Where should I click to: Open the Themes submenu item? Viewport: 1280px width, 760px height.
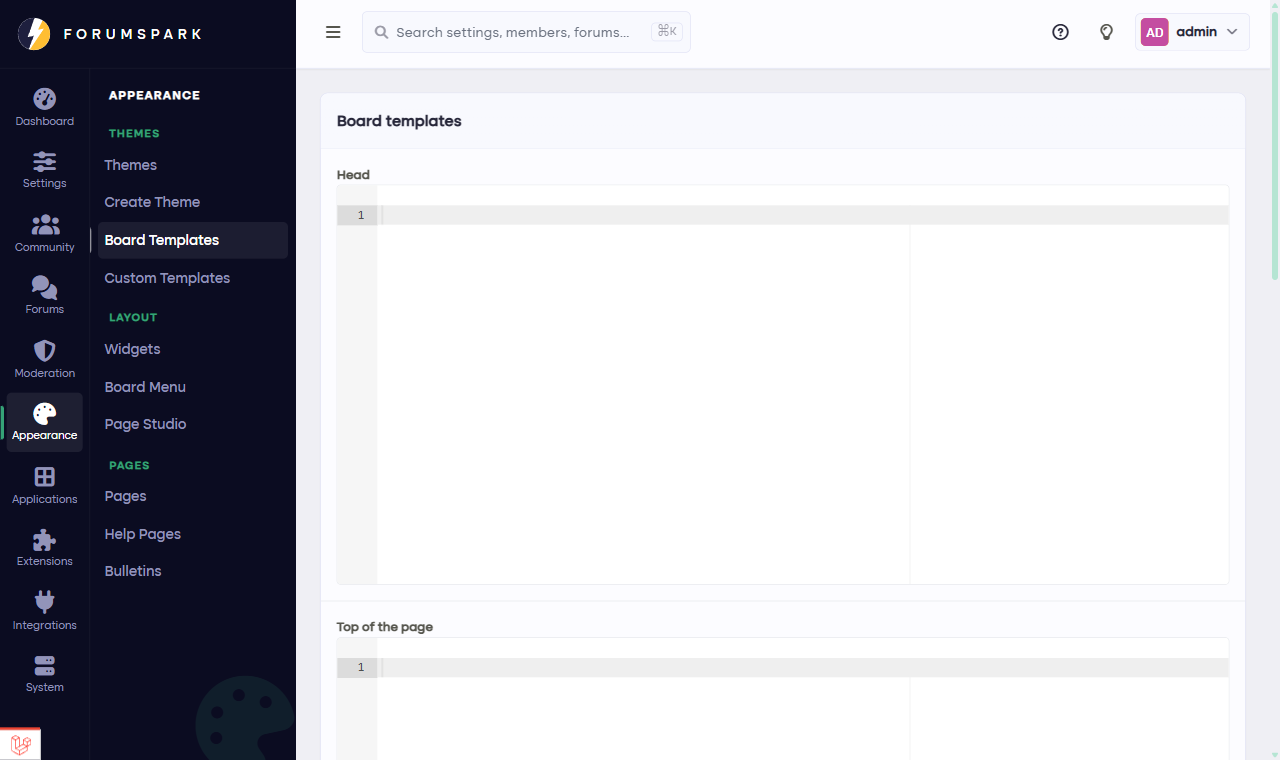[x=131, y=165]
